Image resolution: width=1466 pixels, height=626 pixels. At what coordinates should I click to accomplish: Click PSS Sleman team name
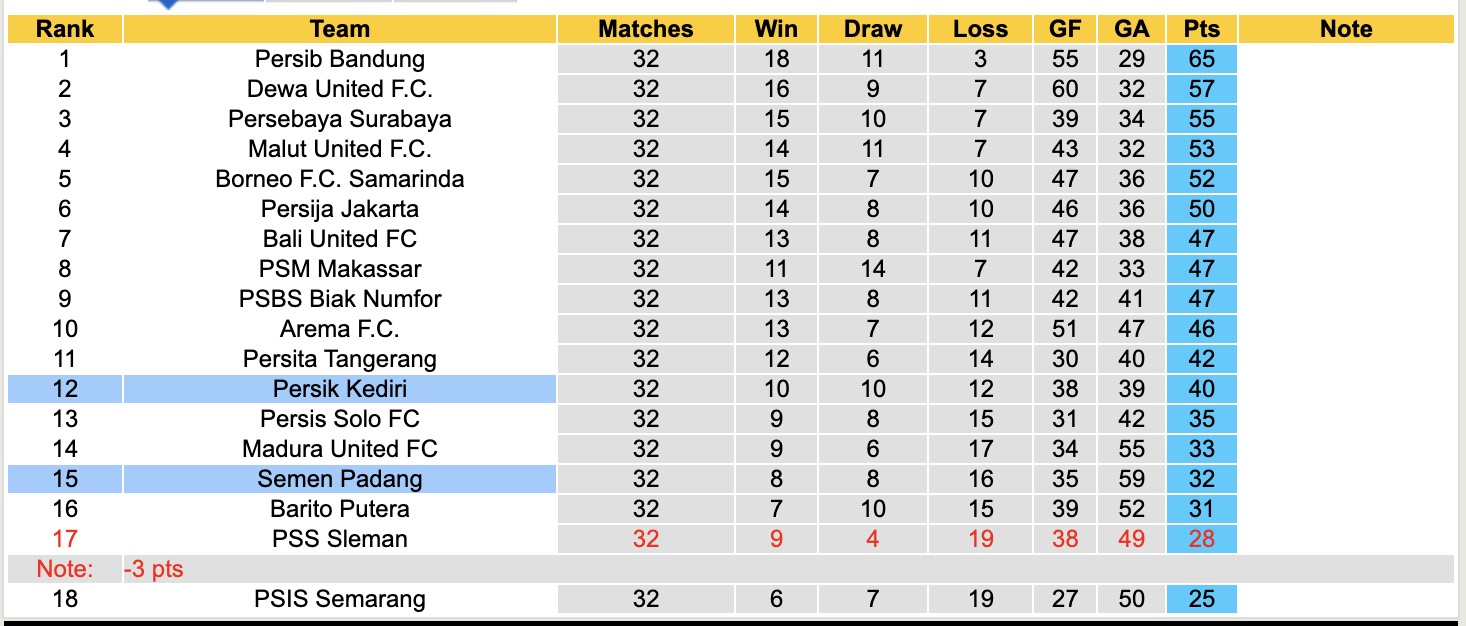[x=339, y=539]
